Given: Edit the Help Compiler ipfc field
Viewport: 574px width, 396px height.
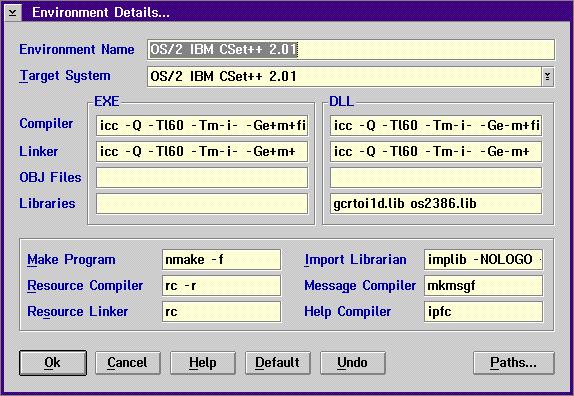Looking at the screenshot, I should tap(483, 311).
